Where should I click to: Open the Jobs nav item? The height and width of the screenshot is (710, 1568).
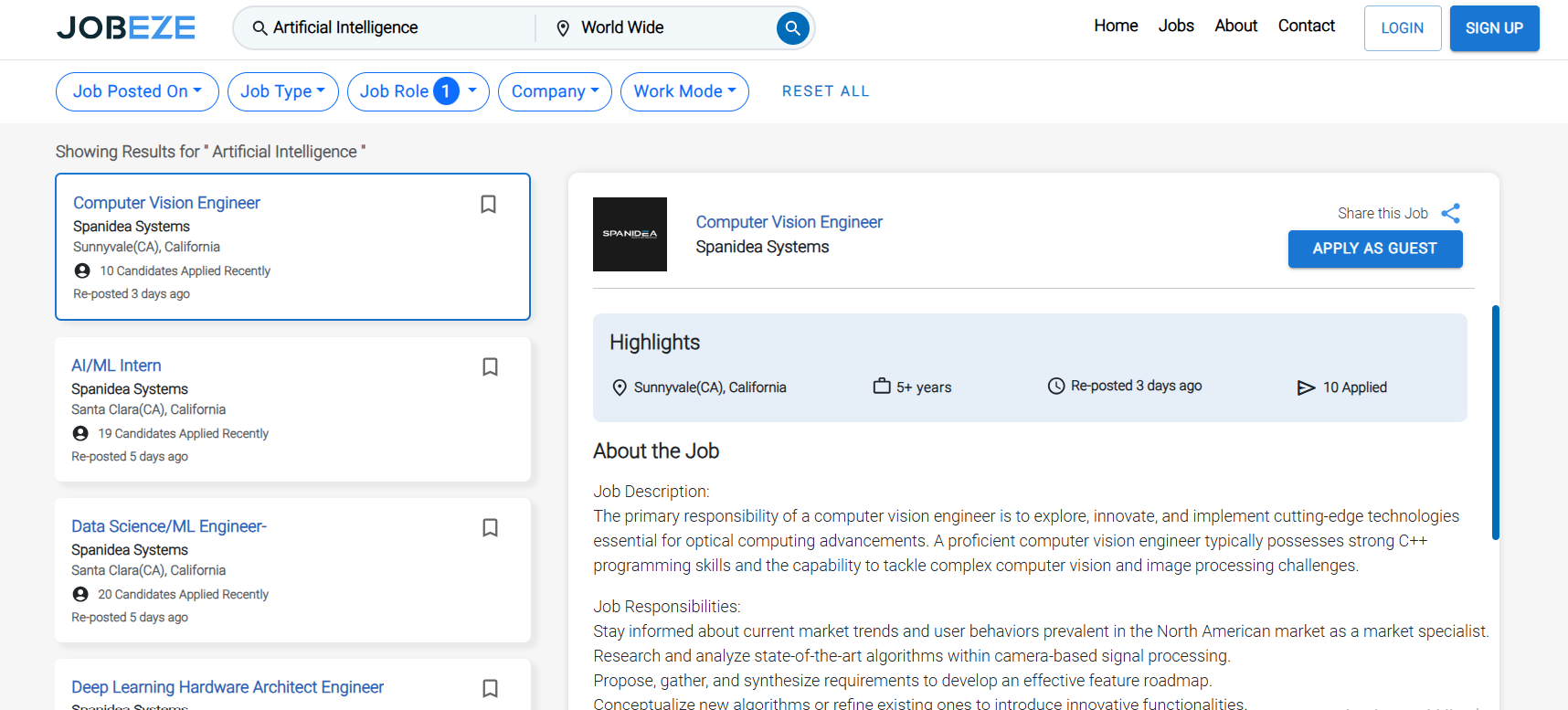pos(1176,26)
